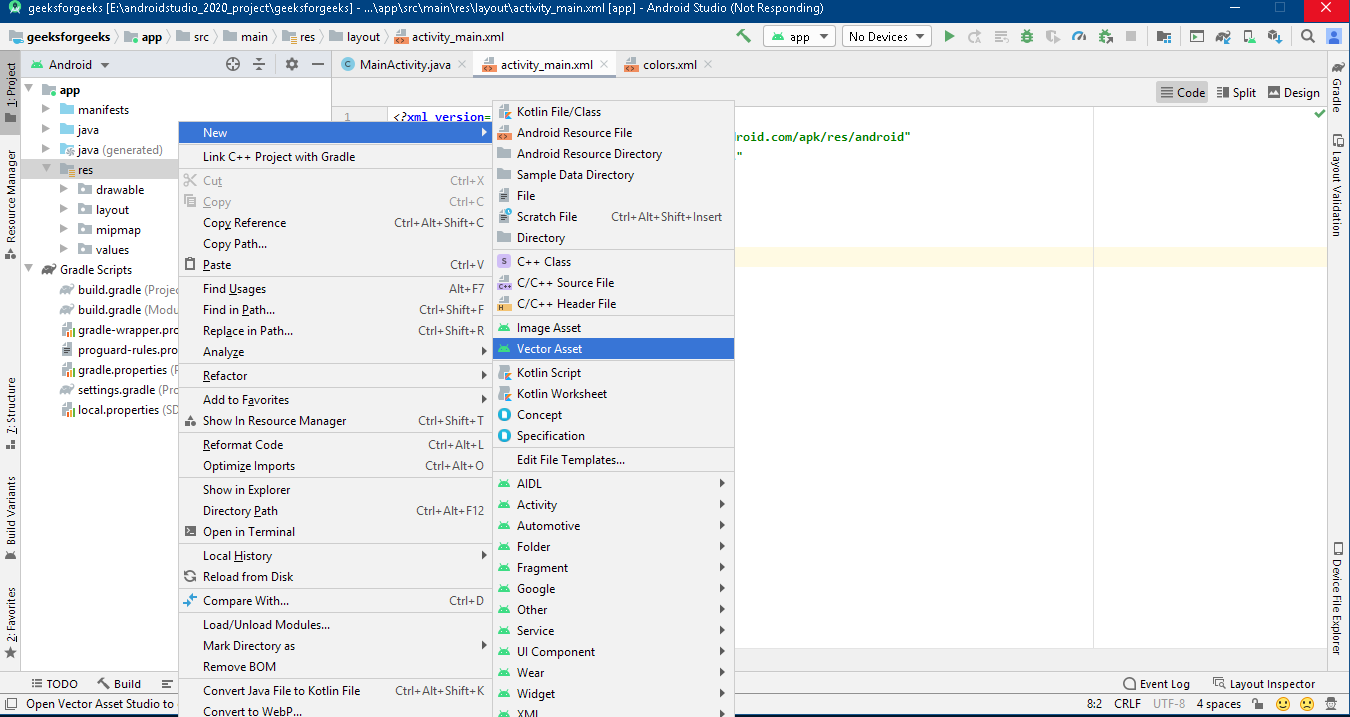Image resolution: width=1350 pixels, height=717 pixels.
Task: Open the No Devices dropdown
Action: tap(886, 36)
